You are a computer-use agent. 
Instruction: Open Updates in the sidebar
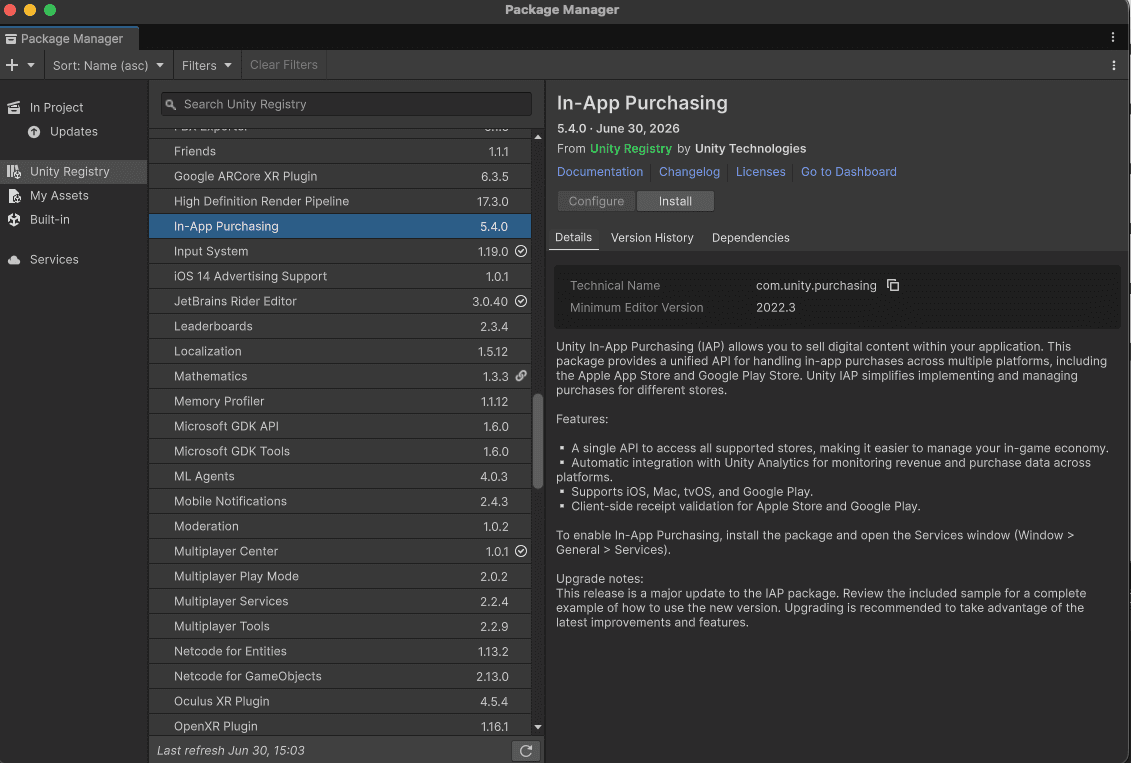coord(74,132)
